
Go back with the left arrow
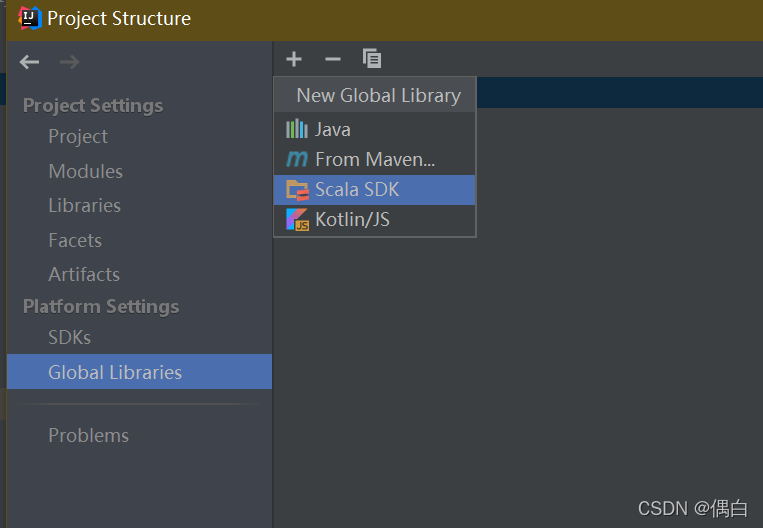29,62
